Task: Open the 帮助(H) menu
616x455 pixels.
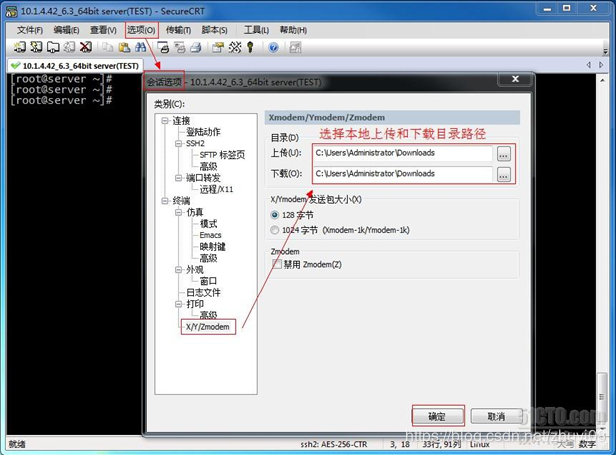Action: click(x=293, y=30)
